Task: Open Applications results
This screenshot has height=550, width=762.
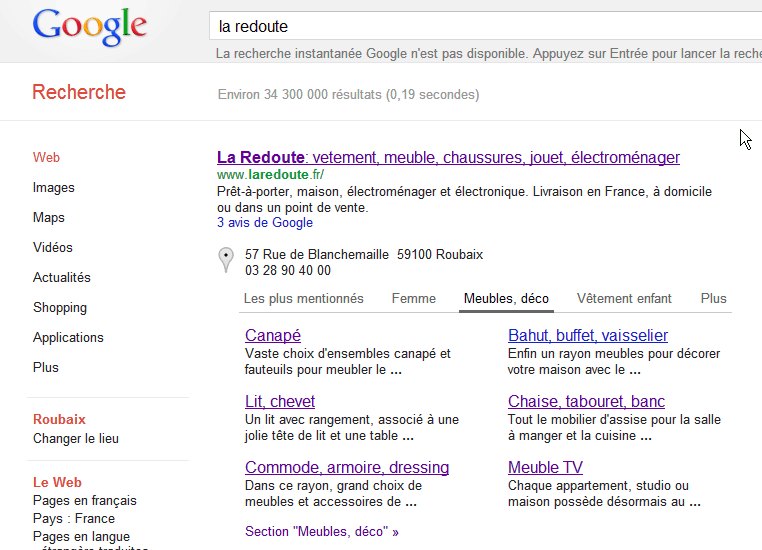Action: point(68,338)
